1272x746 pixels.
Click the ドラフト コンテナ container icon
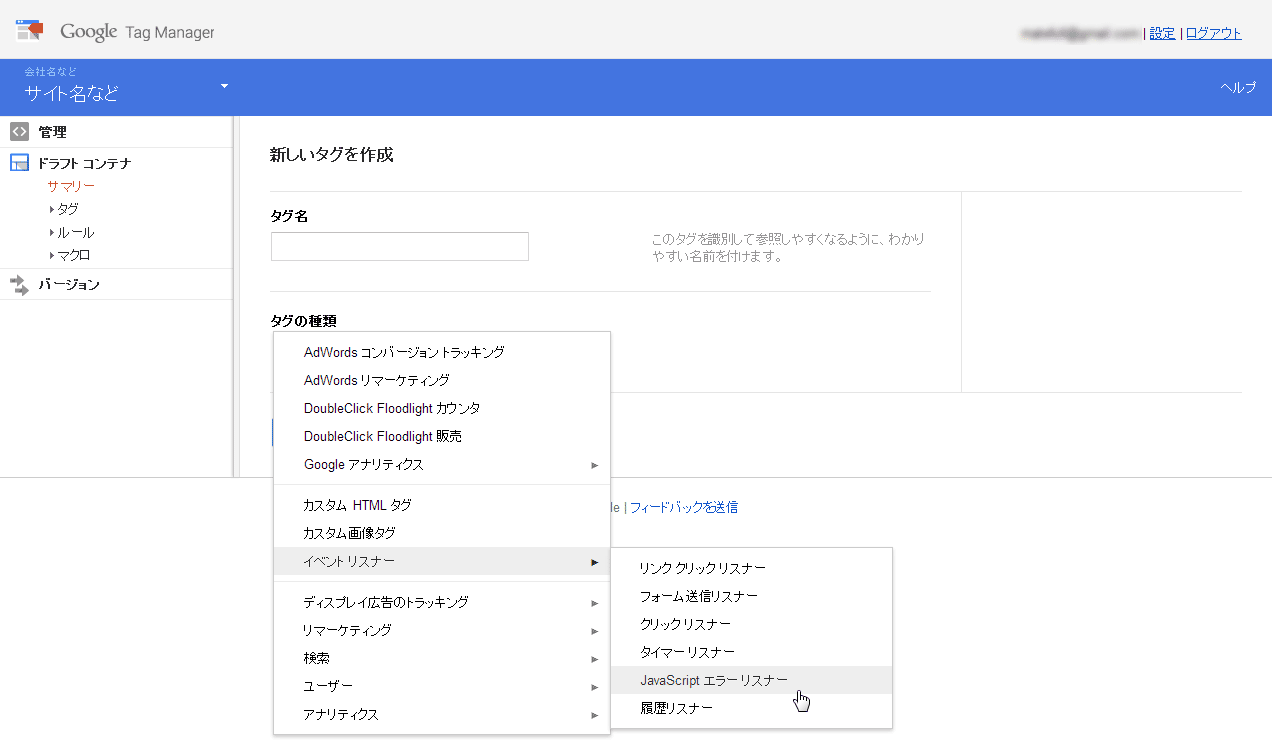tap(20, 163)
